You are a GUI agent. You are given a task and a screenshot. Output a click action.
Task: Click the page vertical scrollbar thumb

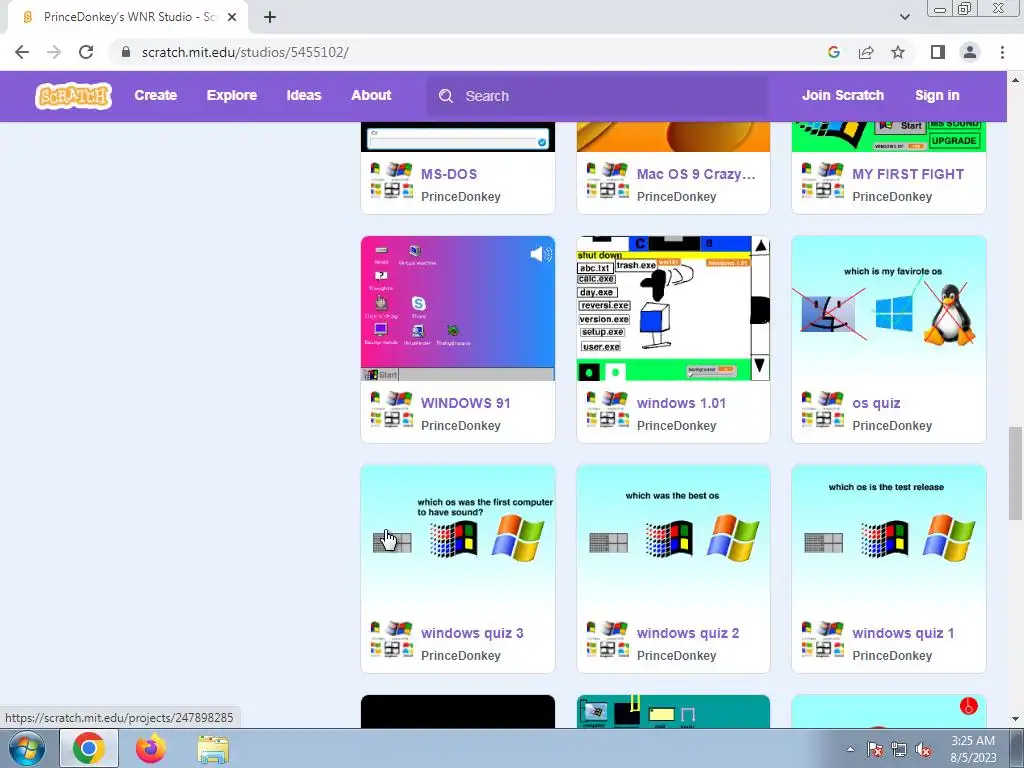click(x=1015, y=473)
